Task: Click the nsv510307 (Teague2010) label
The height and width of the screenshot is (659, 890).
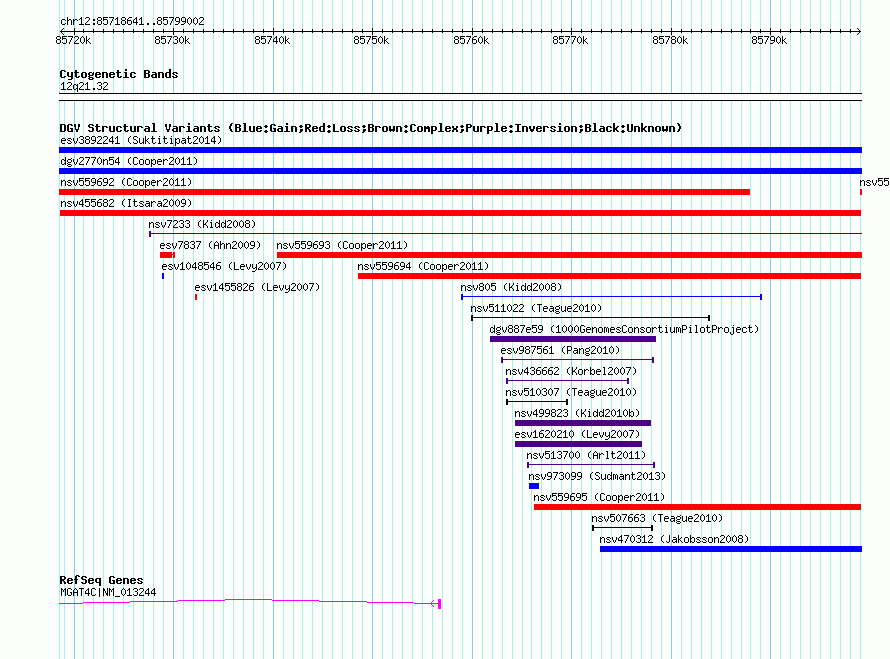Action: (x=571, y=392)
